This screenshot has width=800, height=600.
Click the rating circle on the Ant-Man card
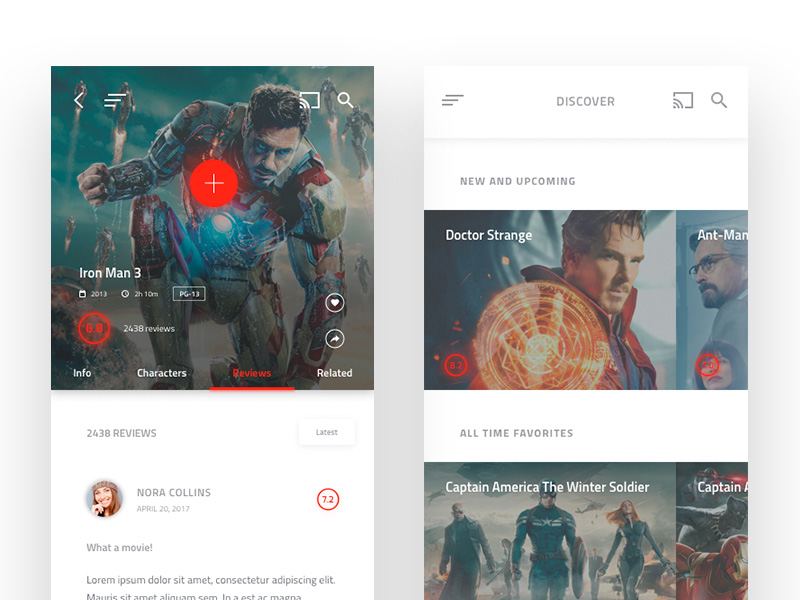[x=708, y=365]
